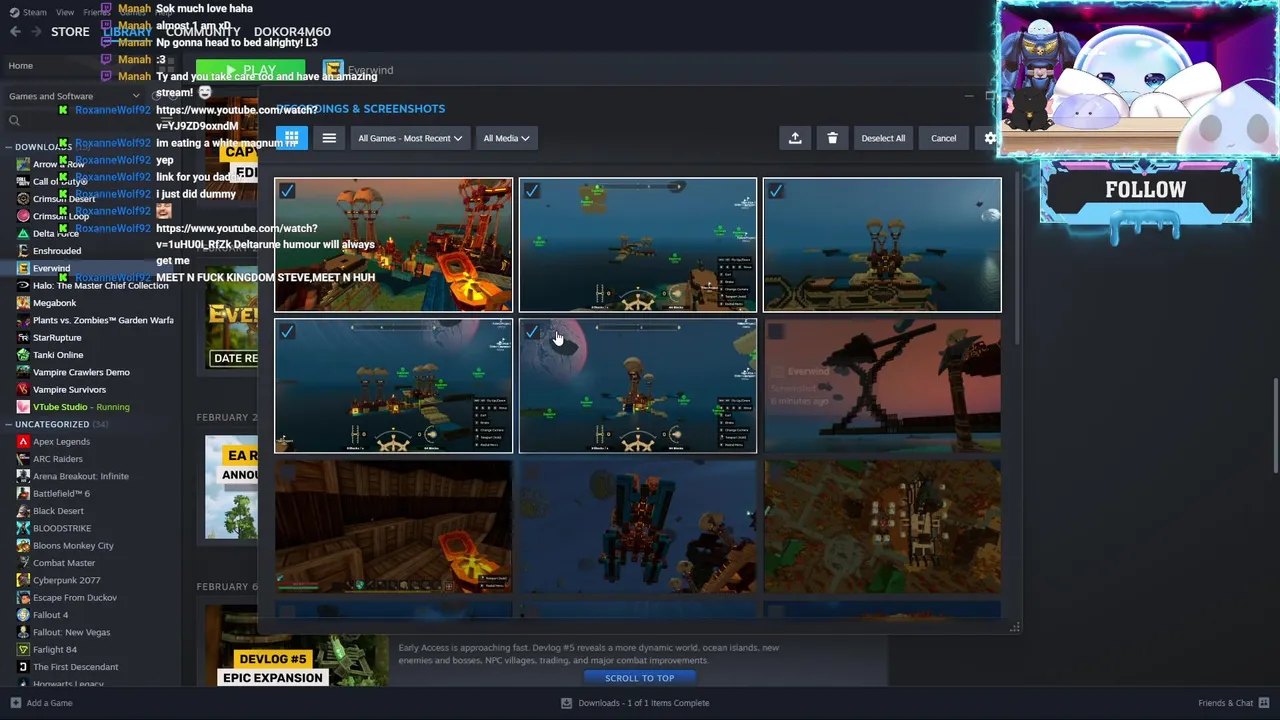
Task: Click the green PLAY button
Action: (250, 70)
